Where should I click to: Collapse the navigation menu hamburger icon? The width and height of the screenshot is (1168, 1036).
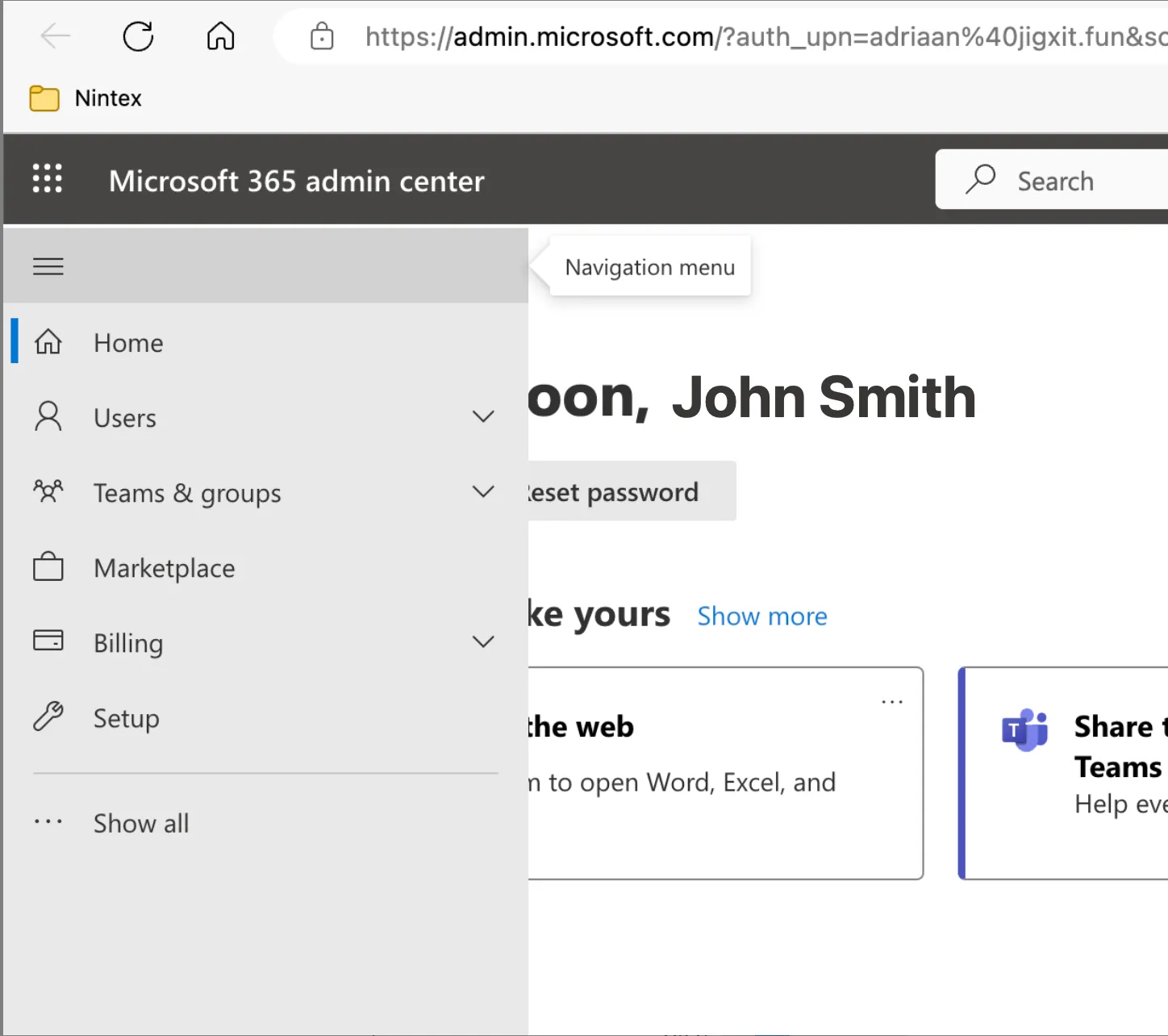tap(48, 266)
